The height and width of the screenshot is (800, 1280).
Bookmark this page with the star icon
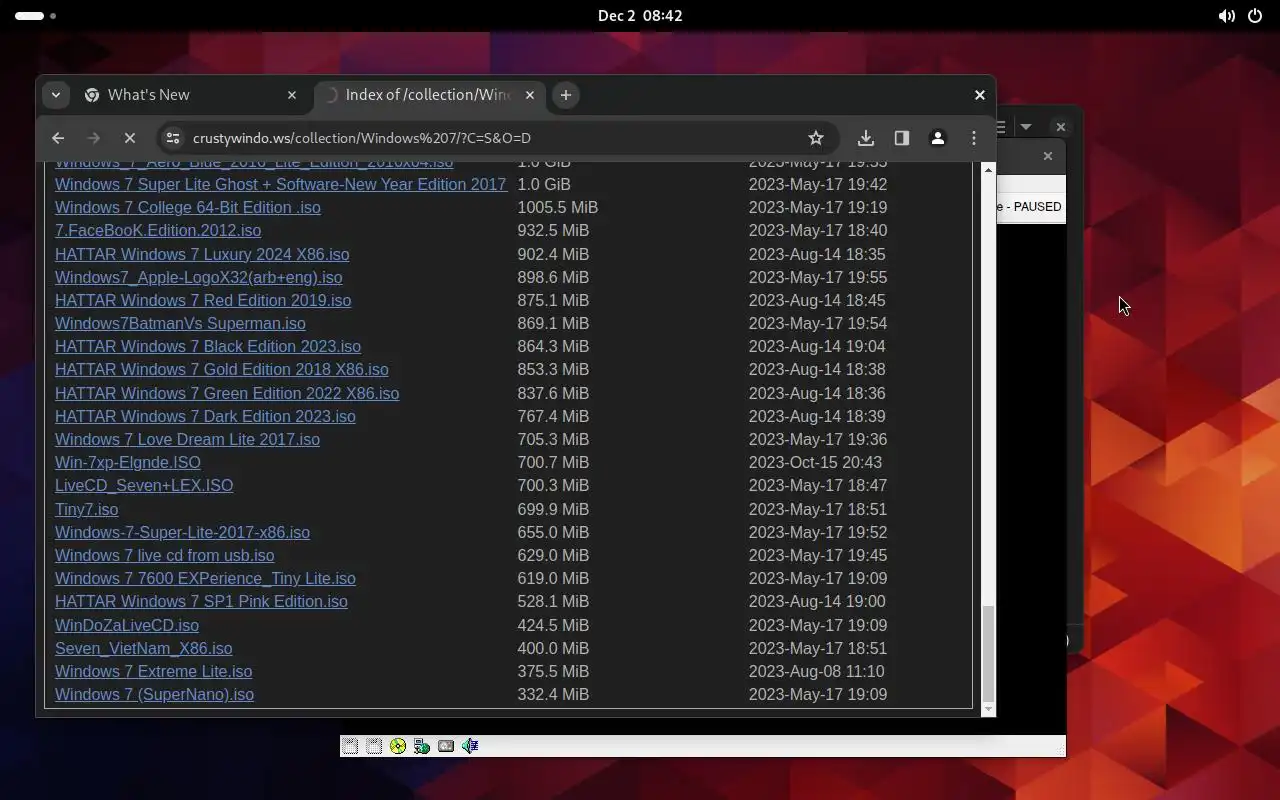click(x=816, y=138)
